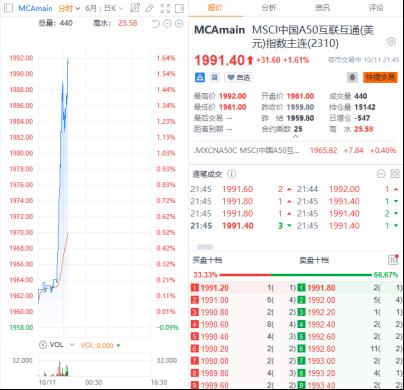Viewport: 404px width, 390px height.
Task: Click the chart indicator settings icon
Action: click(x=135, y=8)
